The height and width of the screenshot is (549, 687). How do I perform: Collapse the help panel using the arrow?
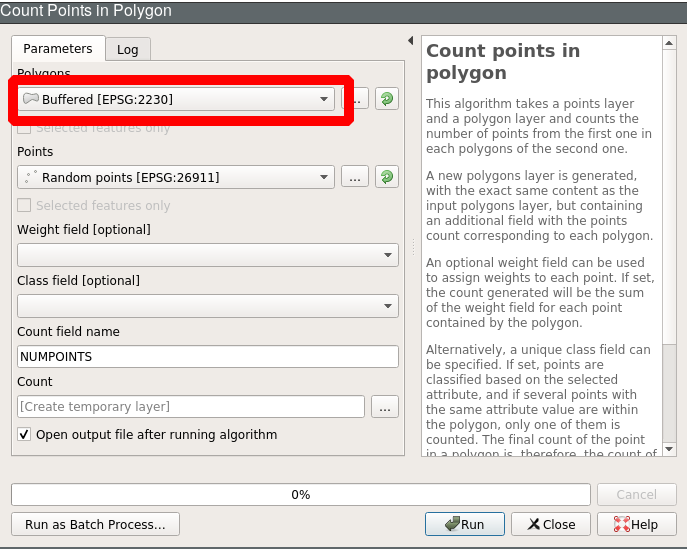pyautogui.click(x=410, y=41)
